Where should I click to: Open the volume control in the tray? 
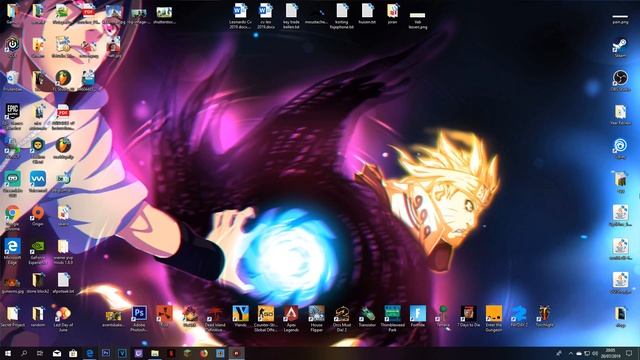[595, 353]
